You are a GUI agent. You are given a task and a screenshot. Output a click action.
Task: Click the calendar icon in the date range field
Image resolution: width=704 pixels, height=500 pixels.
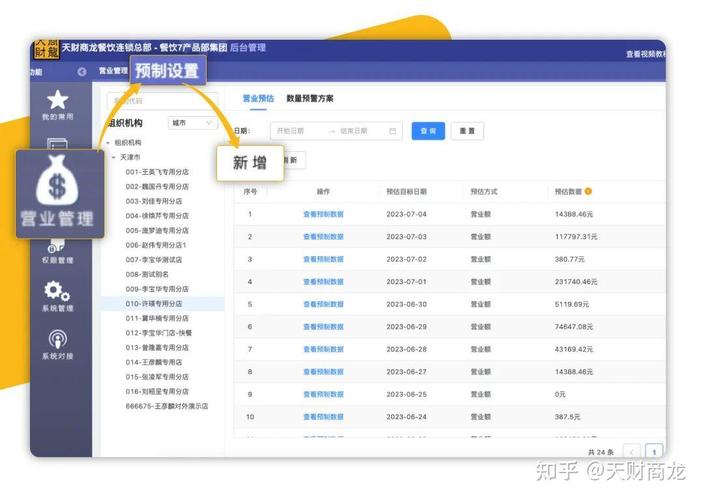pos(392,131)
